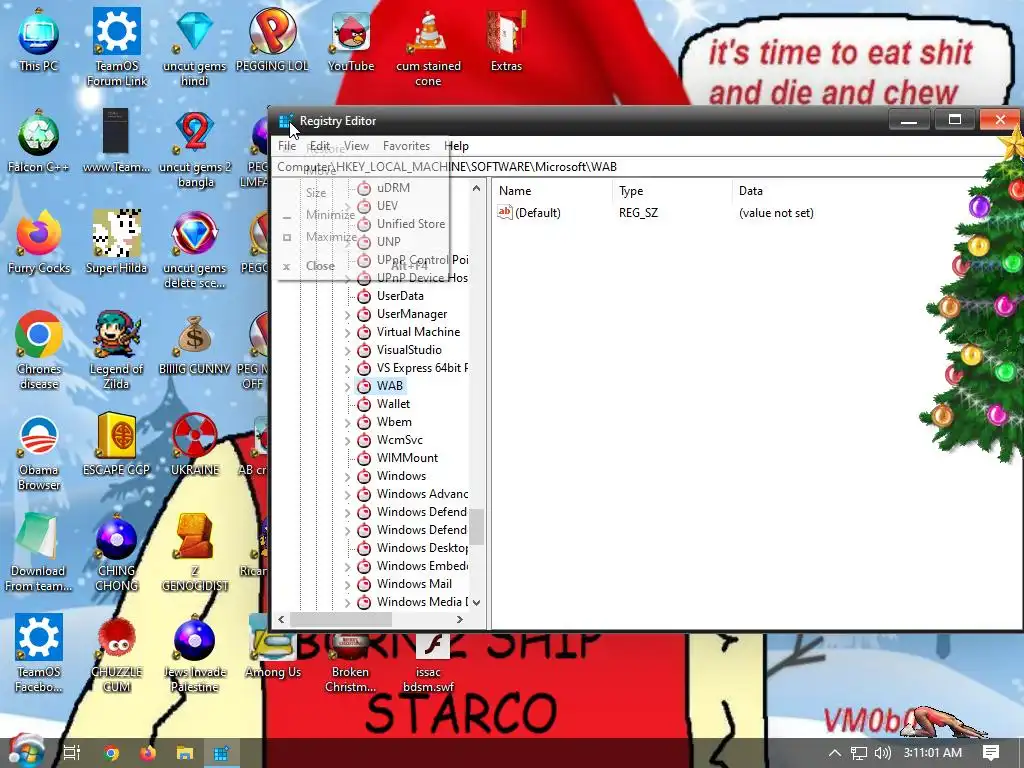This screenshot has width=1024, height=768.
Task: Expand the Wbem key
Action: coord(347,423)
